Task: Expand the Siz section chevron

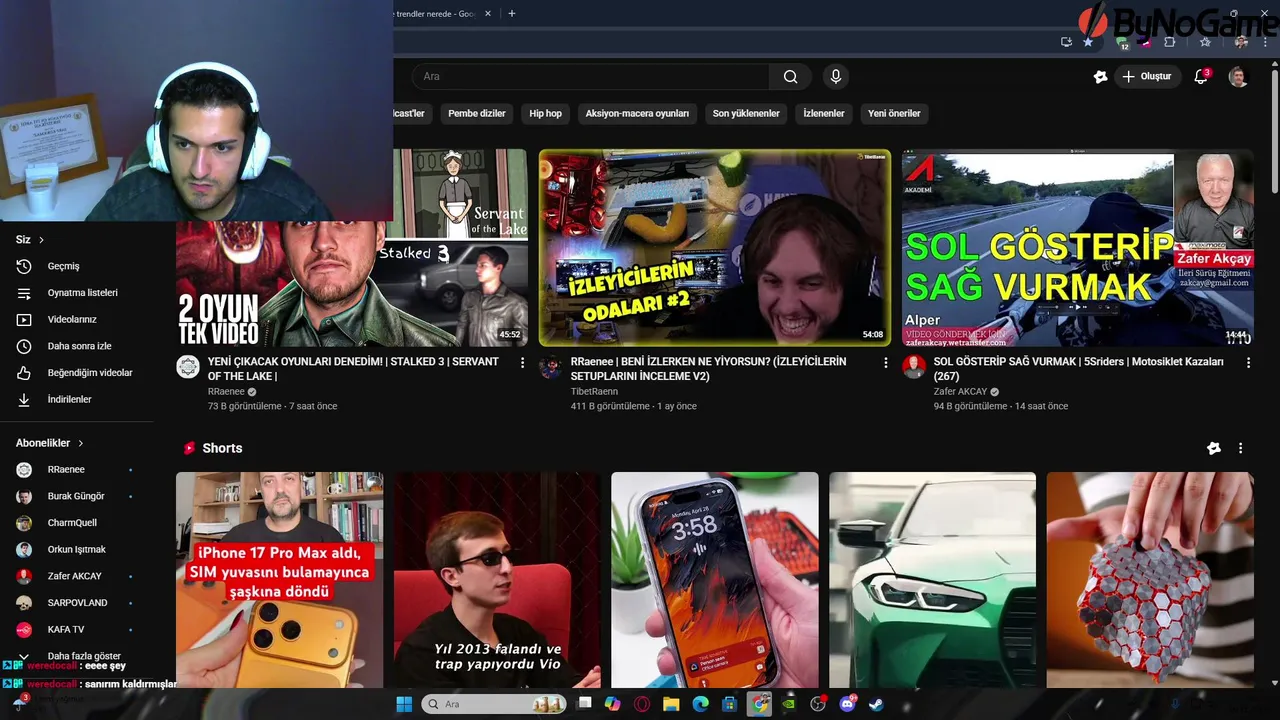Action: pyautogui.click(x=41, y=240)
